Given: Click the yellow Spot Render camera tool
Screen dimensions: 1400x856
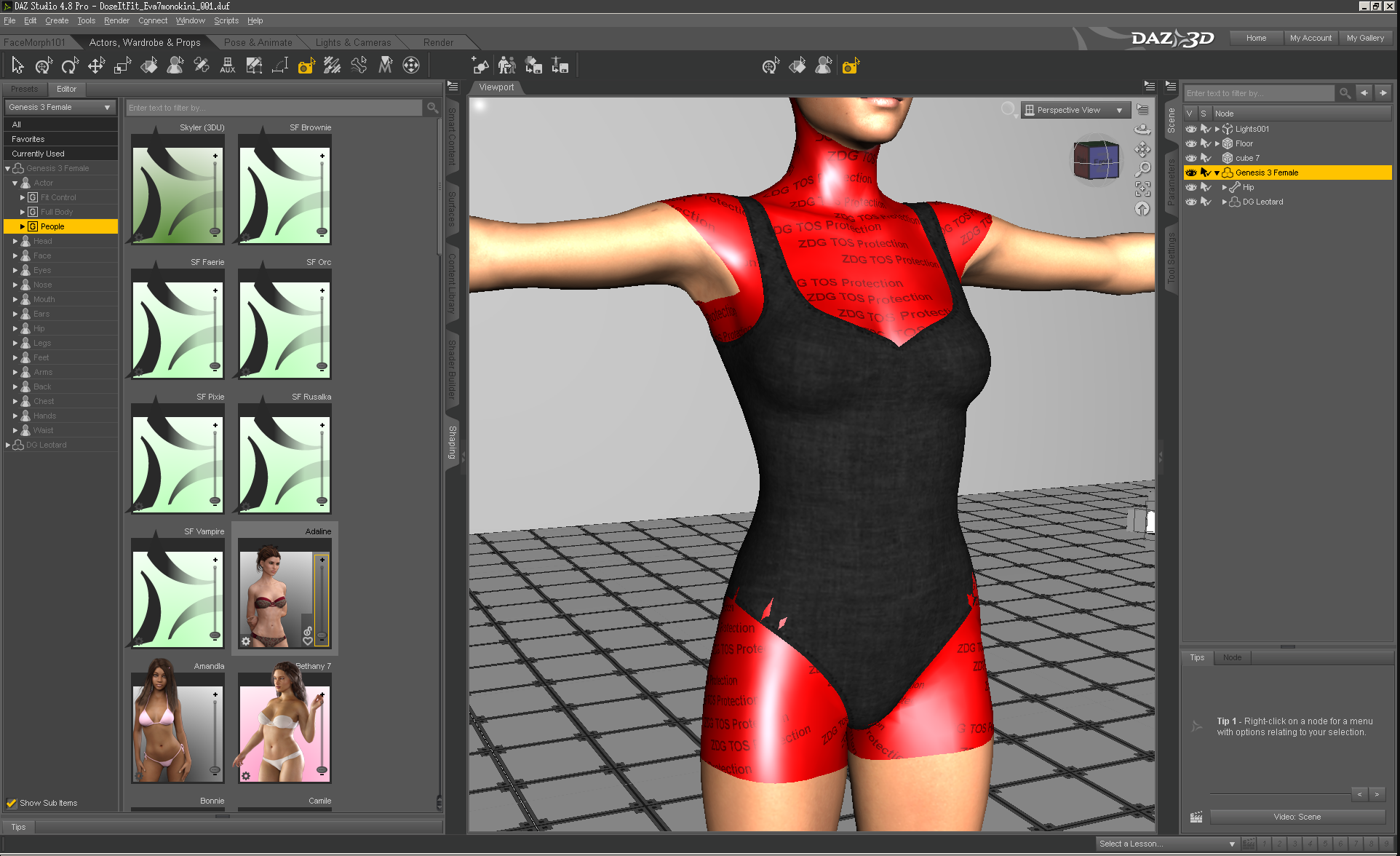Looking at the screenshot, I should (306, 66).
